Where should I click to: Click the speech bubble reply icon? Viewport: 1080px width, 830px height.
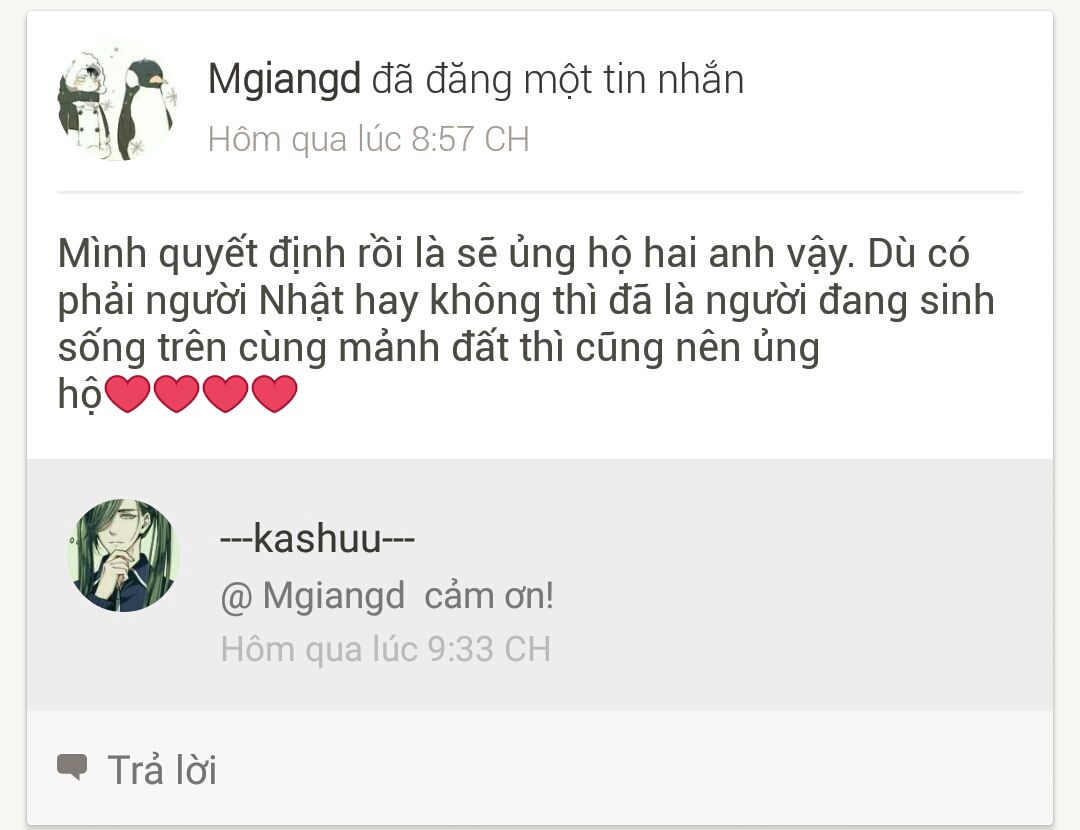pyautogui.click(x=72, y=767)
